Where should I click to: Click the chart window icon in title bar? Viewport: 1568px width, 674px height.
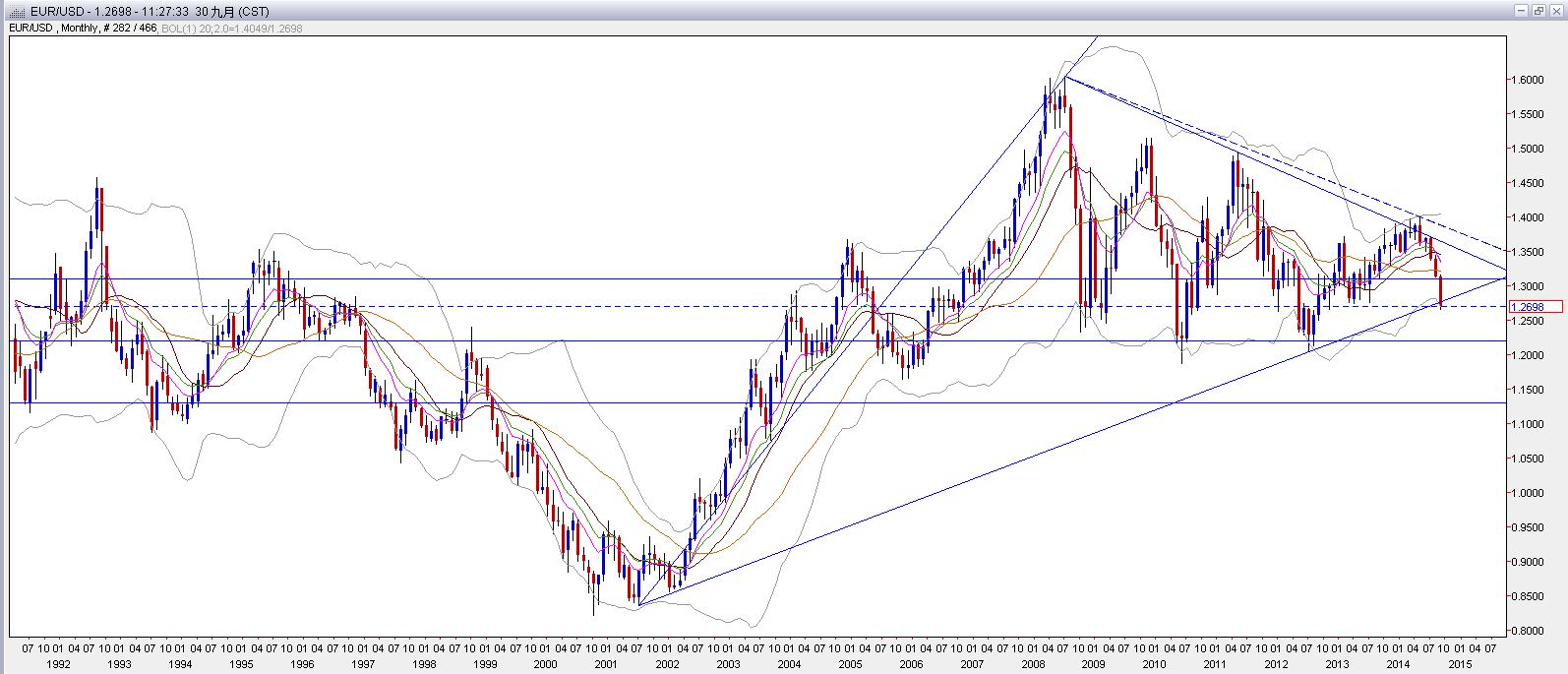point(17,11)
